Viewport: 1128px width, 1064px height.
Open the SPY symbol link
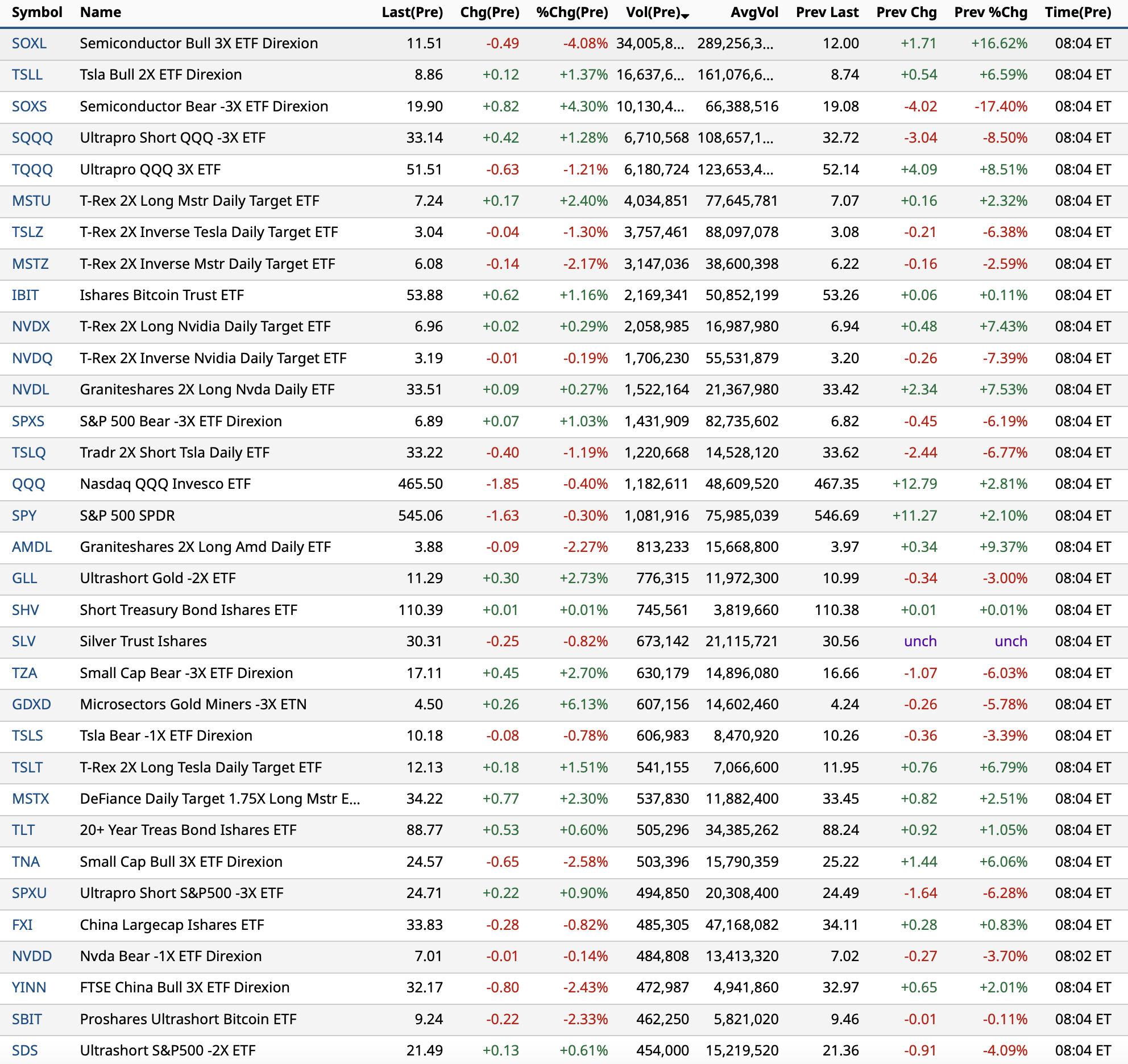(24, 516)
